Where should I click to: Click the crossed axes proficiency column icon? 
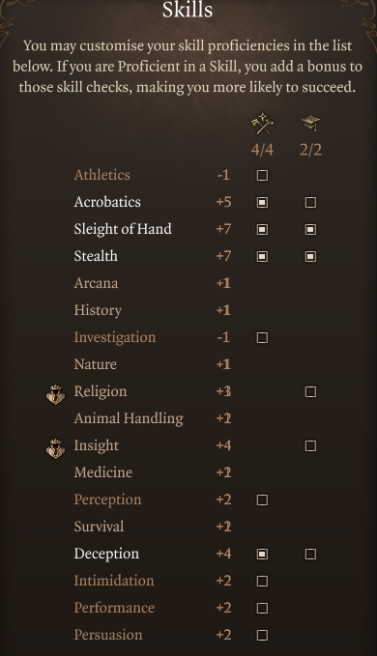[262, 123]
